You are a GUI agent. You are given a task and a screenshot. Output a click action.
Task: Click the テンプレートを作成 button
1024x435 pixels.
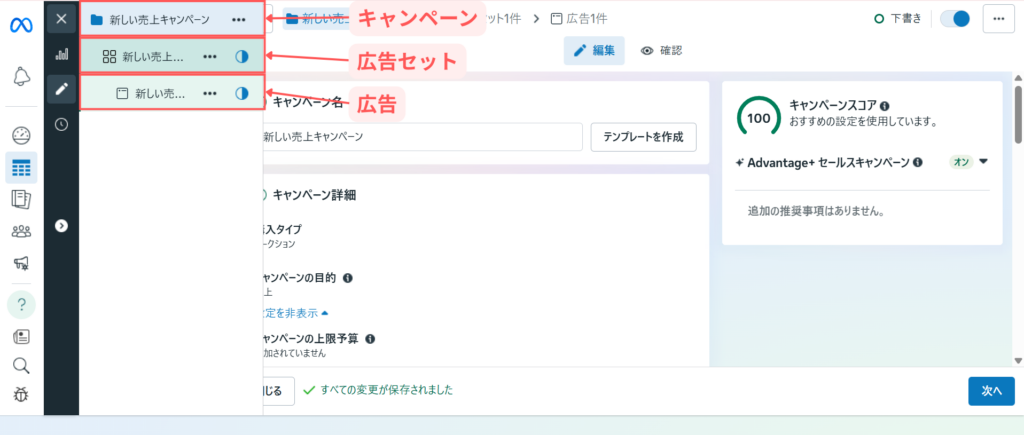pos(643,137)
